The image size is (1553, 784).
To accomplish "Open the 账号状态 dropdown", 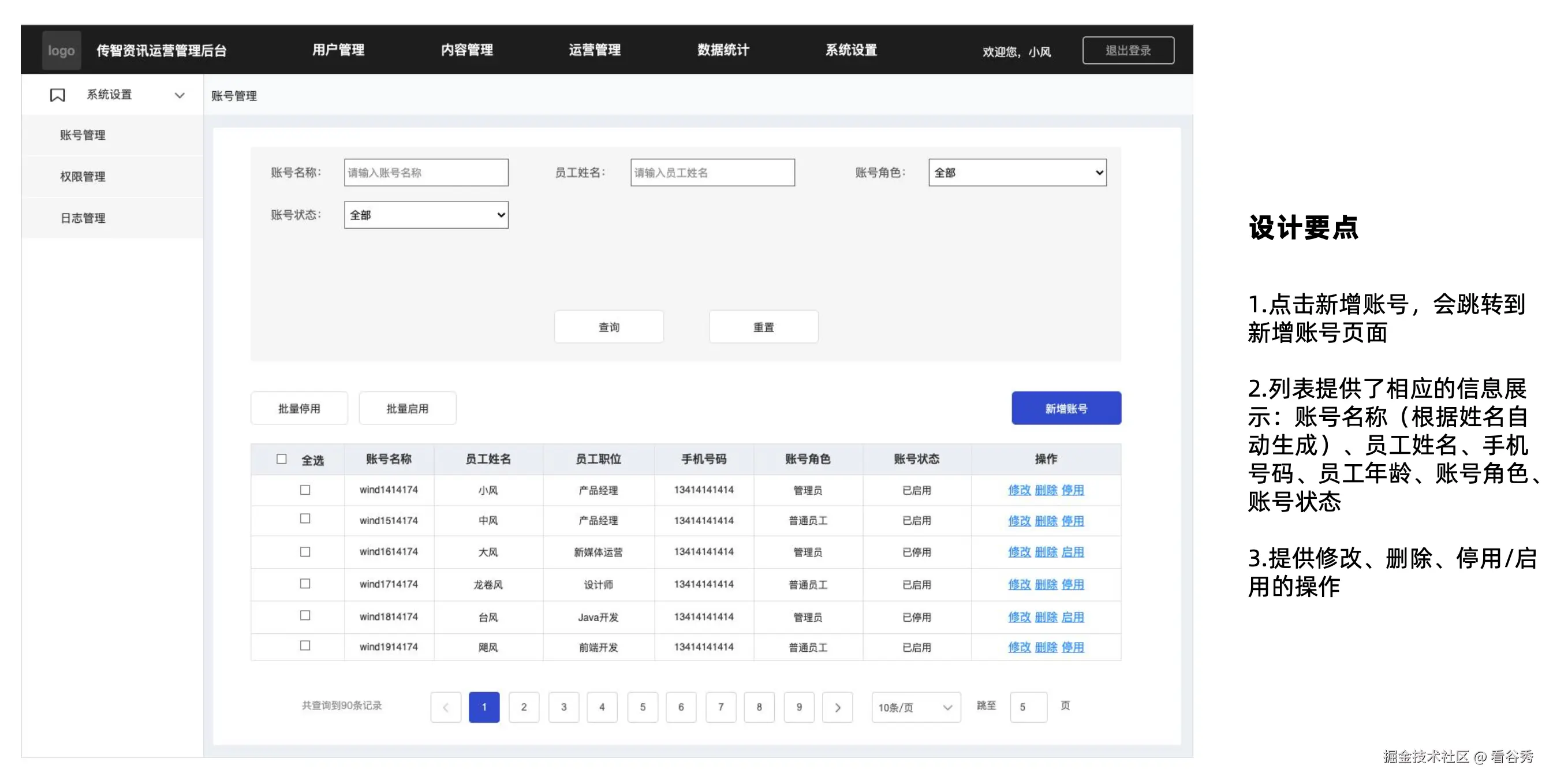I will 425,215.
